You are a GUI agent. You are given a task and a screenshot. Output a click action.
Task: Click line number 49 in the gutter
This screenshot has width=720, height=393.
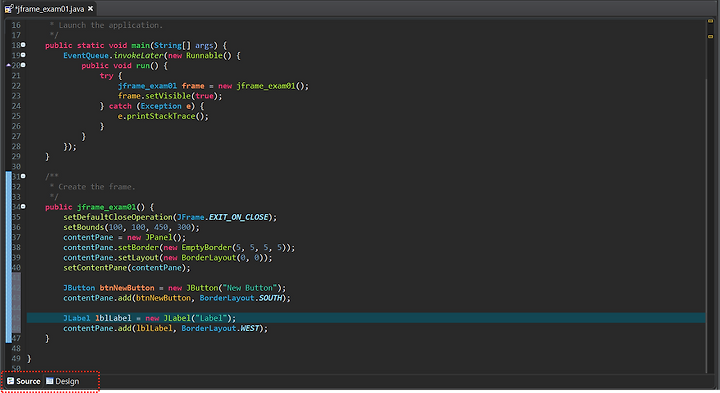tap(16, 359)
